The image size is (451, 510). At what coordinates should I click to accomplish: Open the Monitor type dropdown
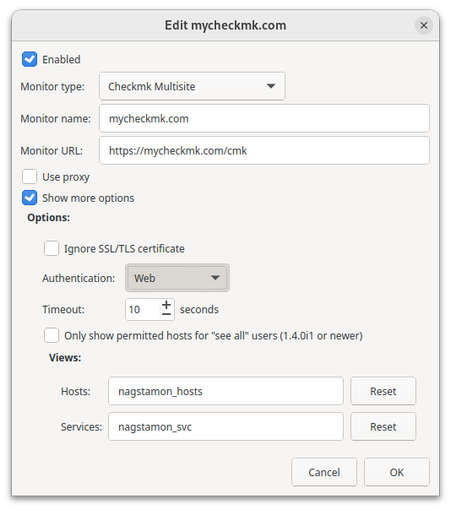(192, 86)
